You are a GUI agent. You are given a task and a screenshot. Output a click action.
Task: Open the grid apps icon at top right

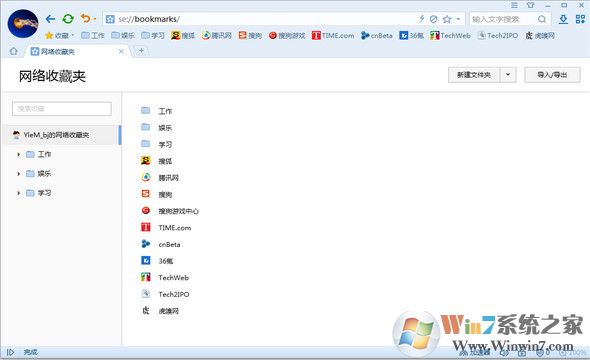pos(580,19)
